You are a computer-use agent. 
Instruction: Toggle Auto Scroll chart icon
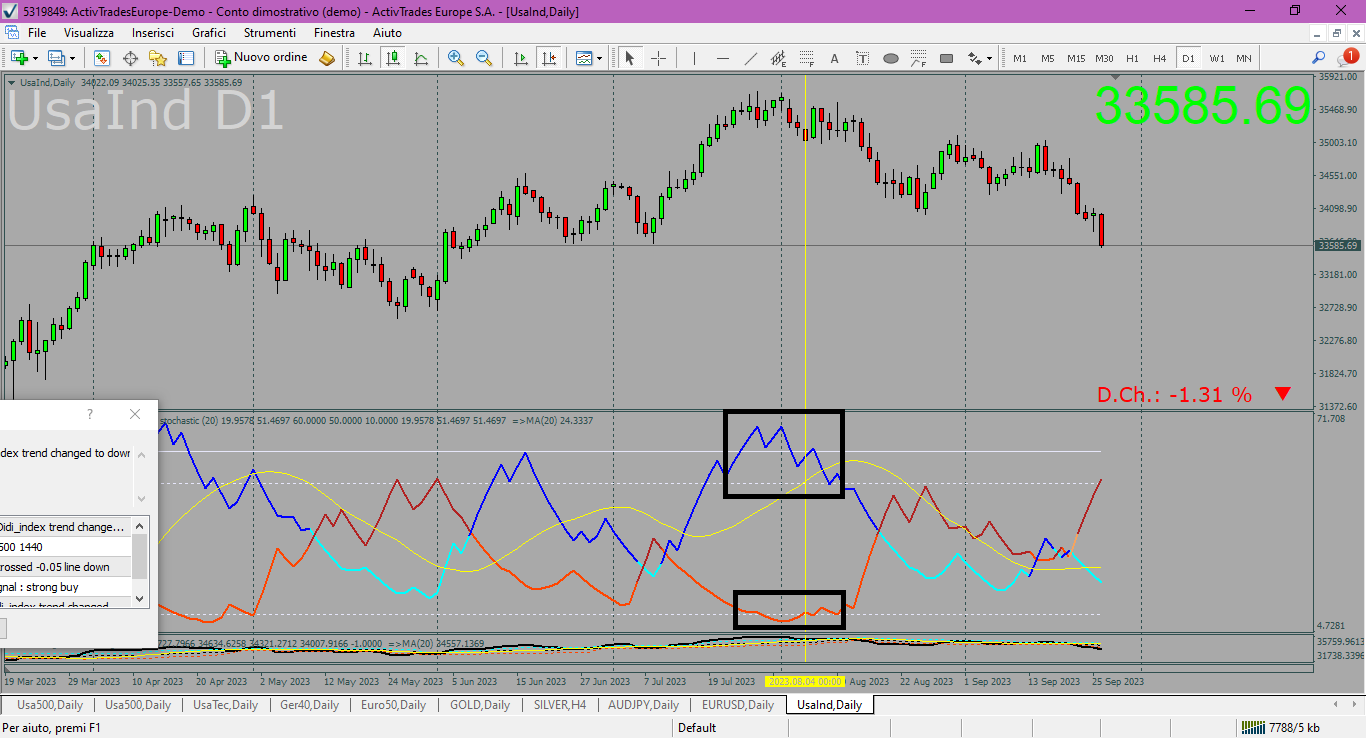point(520,58)
